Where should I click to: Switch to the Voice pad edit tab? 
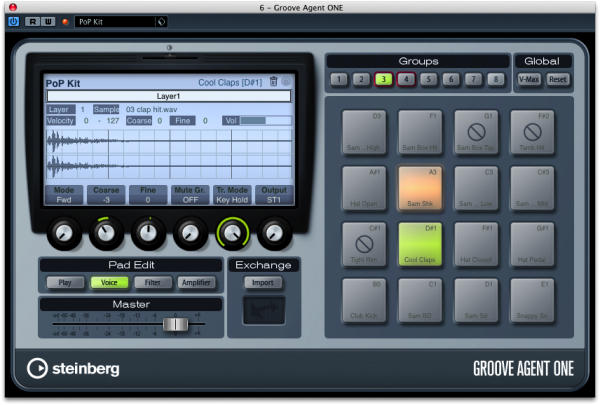109,283
